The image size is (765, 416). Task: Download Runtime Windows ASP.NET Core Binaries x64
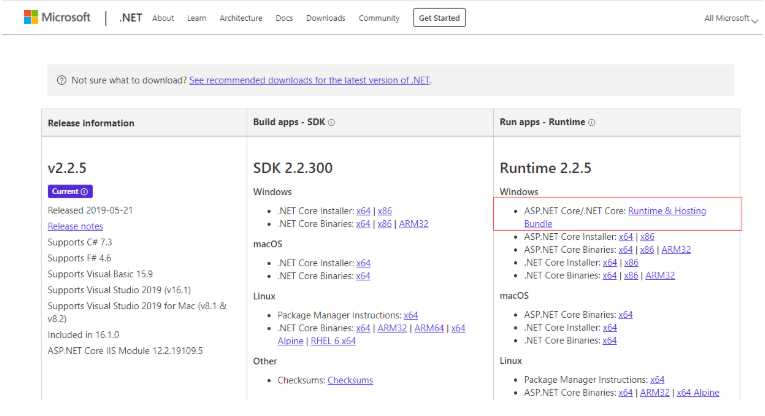pyautogui.click(x=625, y=249)
